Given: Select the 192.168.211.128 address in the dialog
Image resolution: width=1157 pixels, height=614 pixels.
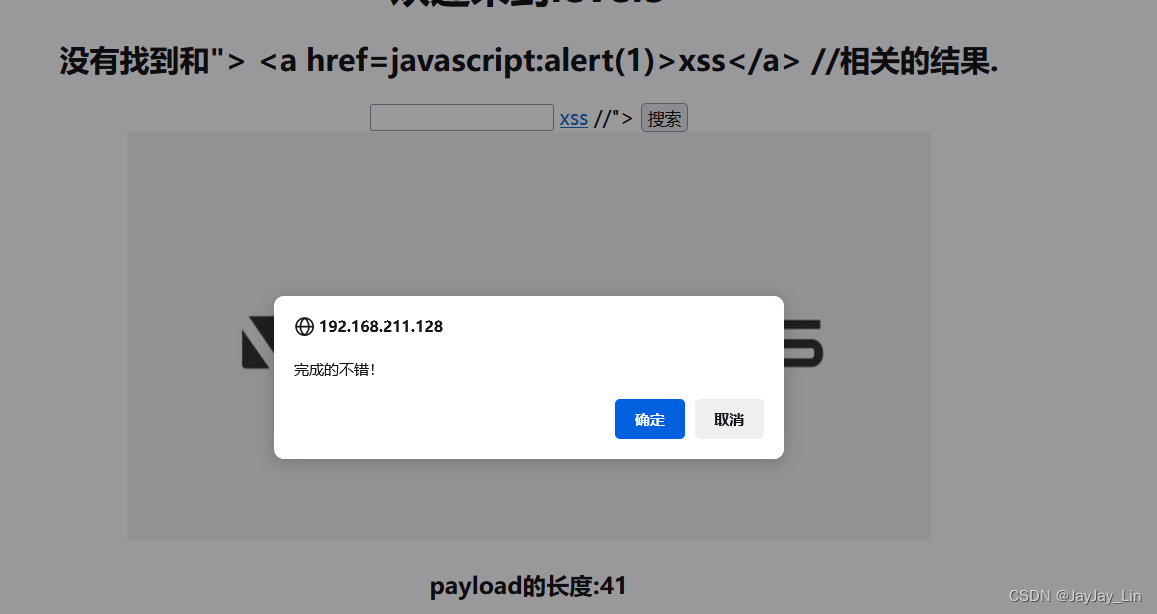Looking at the screenshot, I should 381,326.
